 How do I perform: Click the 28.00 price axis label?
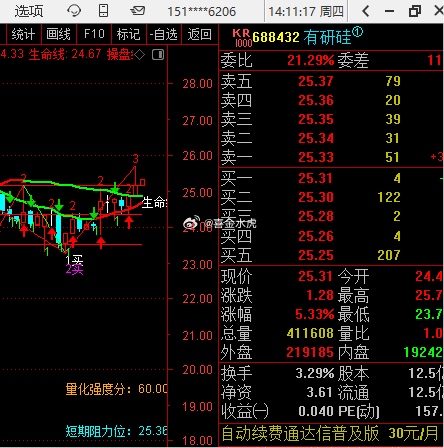coord(197,83)
